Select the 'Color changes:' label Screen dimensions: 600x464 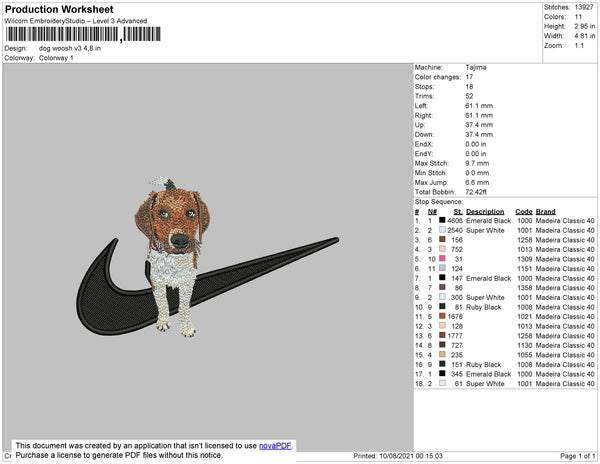pos(438,77)
